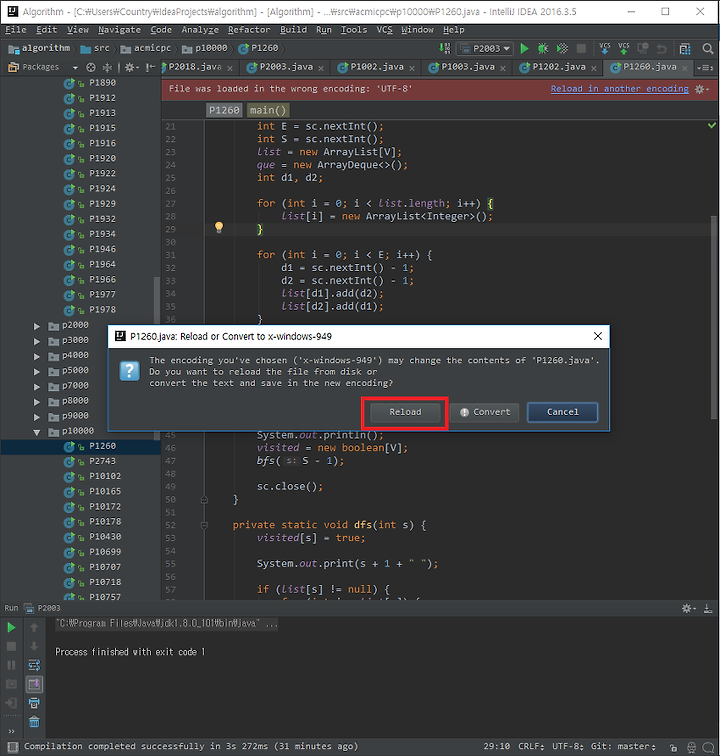Rerun P2003 in Run panel
The image size is (720, 756).
pos(11,627)
